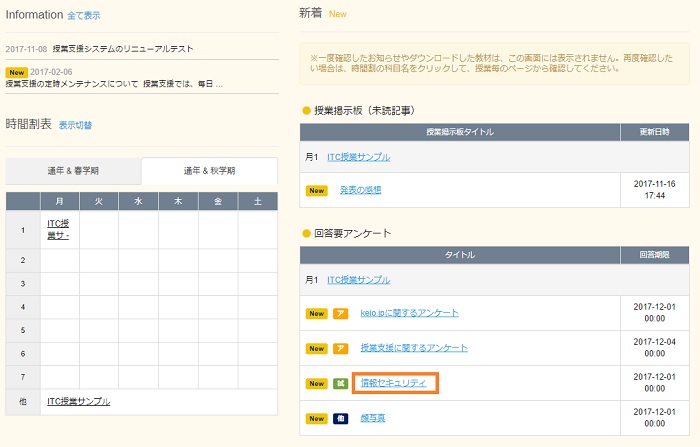Open 情報セキュリティ survey link
This screenshot has width=700, height=447.
pos(393,383)
